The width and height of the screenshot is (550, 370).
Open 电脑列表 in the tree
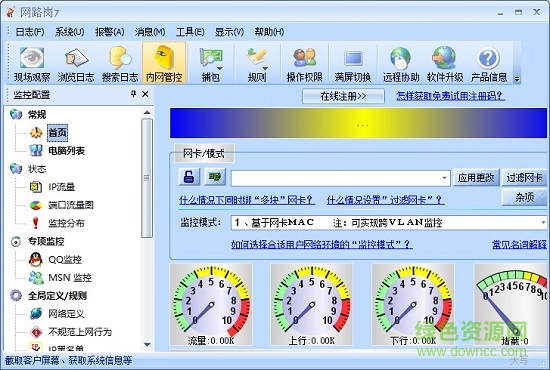[x=67, y=151]
